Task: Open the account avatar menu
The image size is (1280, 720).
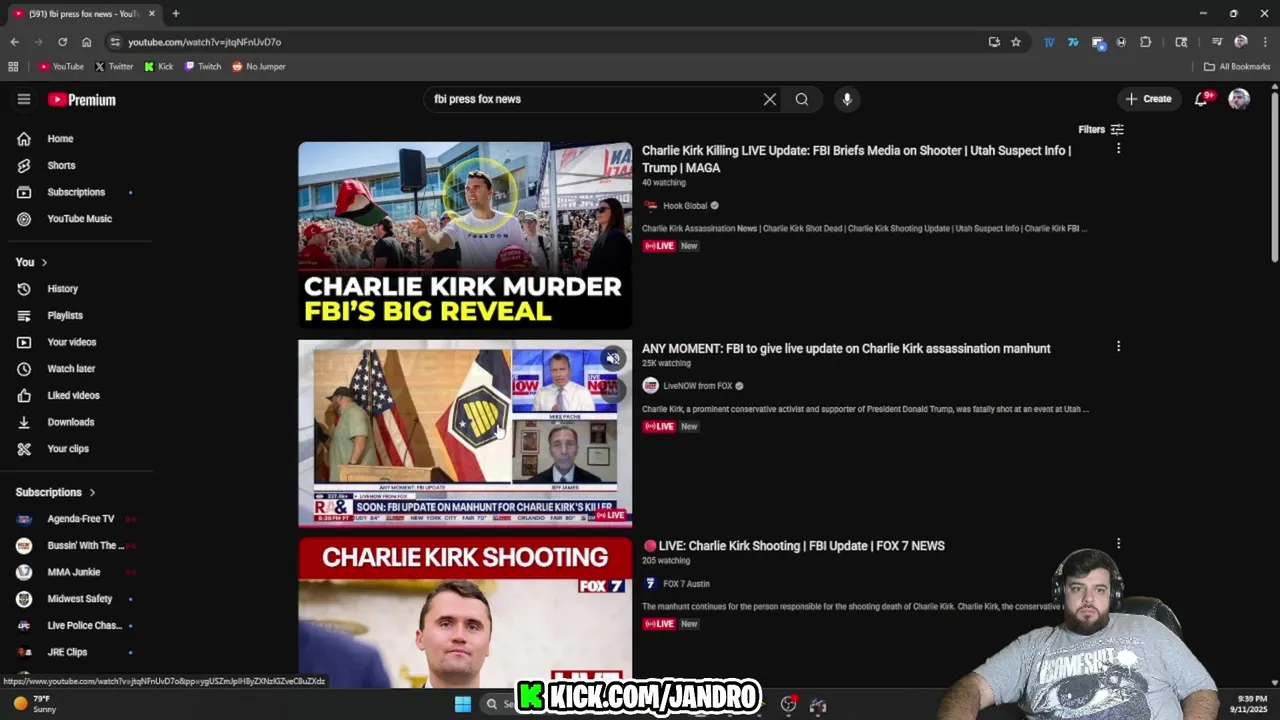Action: [x=1239, y=99]
